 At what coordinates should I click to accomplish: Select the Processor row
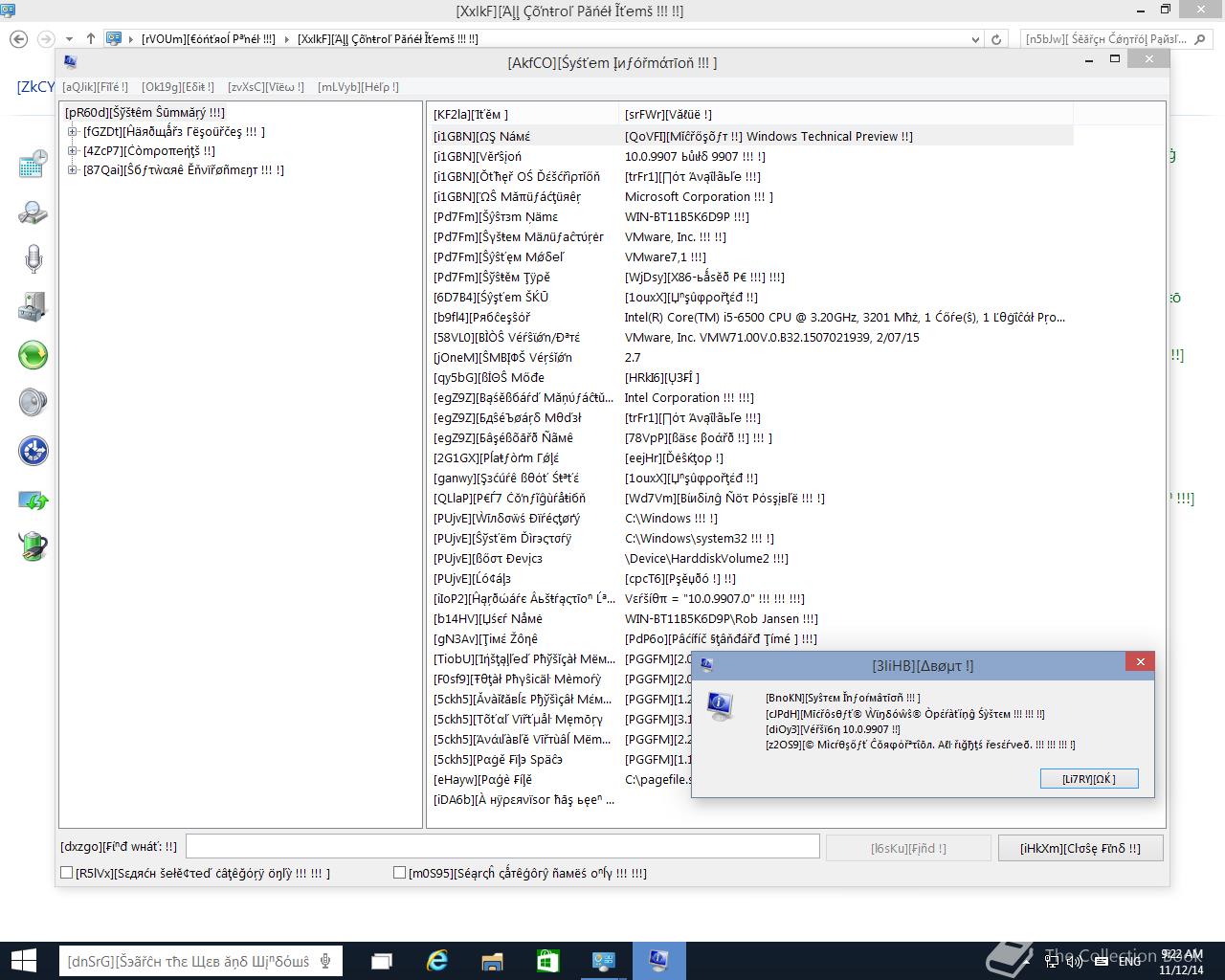point(750,318)
